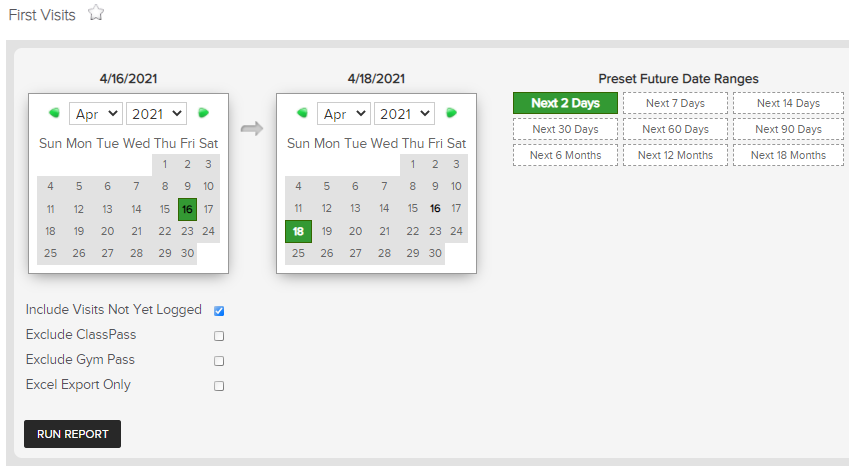Click the Run Report button
Screen dimensions: 849x468
click(x=73, y=434)
